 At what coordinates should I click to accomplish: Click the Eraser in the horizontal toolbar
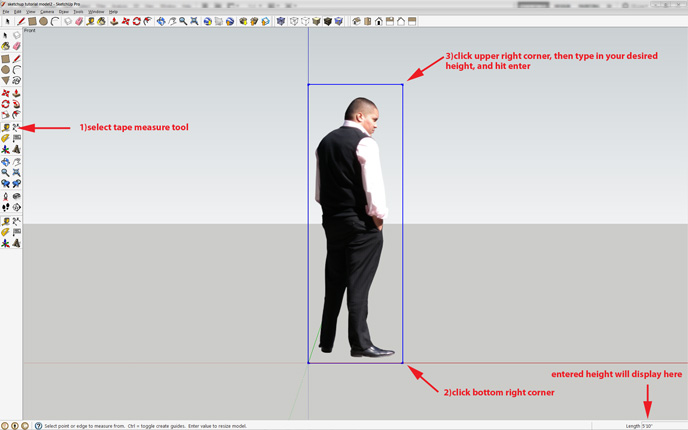tap(79, 21)
